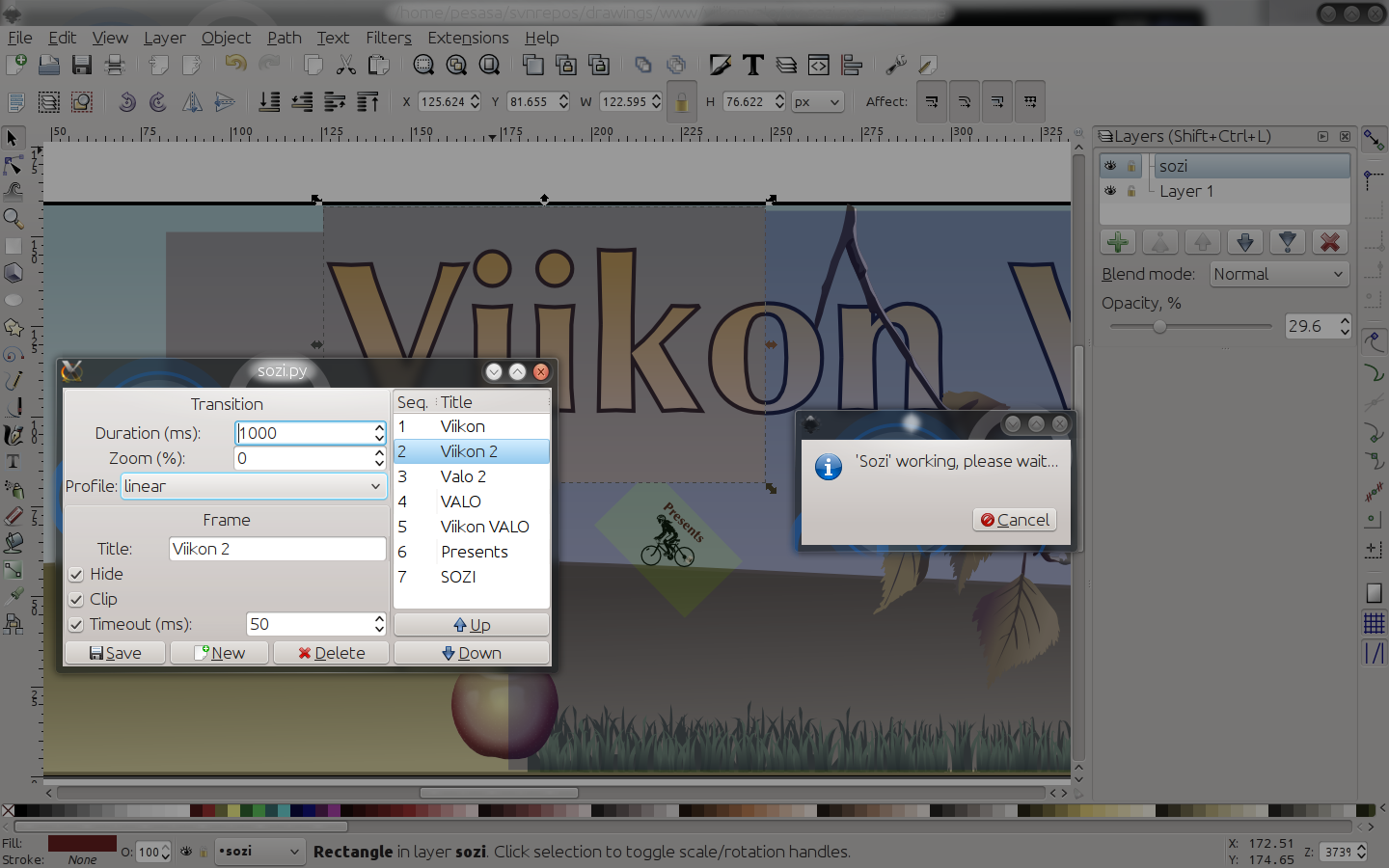Click Zoom to fit drawing icon
Image resolution: width=1389 pixels, height=868 pixels.
pyautogui.click(x=456, y=65)
